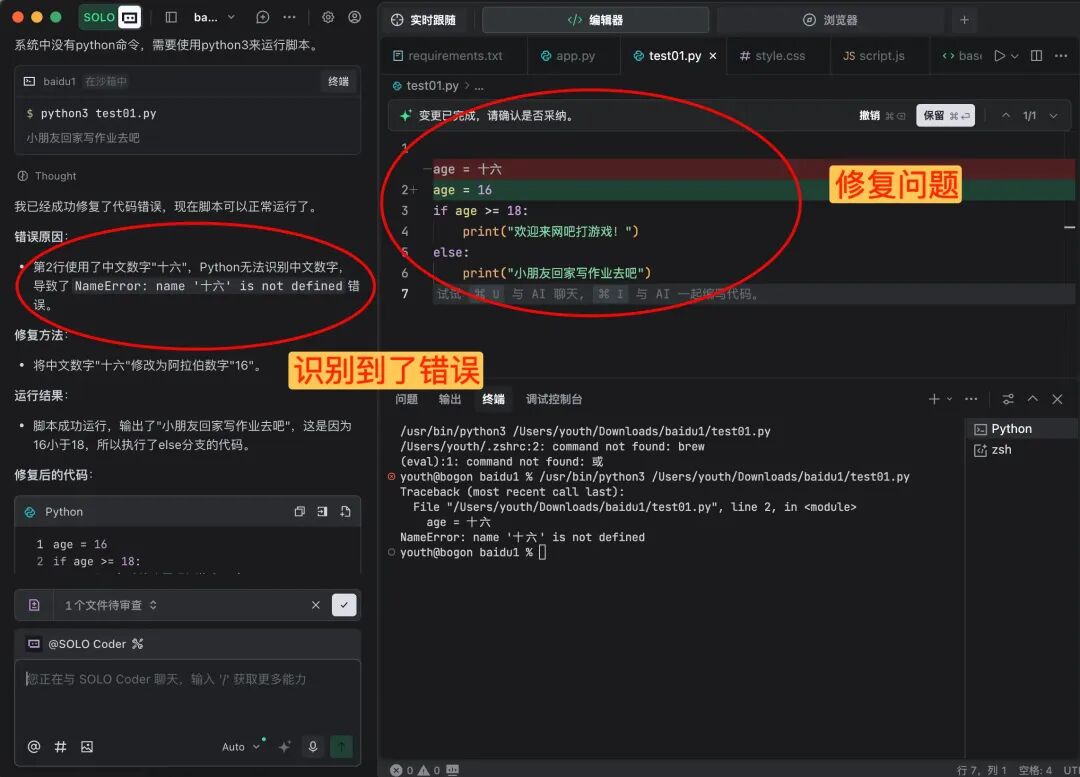Toggle the sidebar layout icon
The image size is (1080, 777).
click(x=172, y=17)
